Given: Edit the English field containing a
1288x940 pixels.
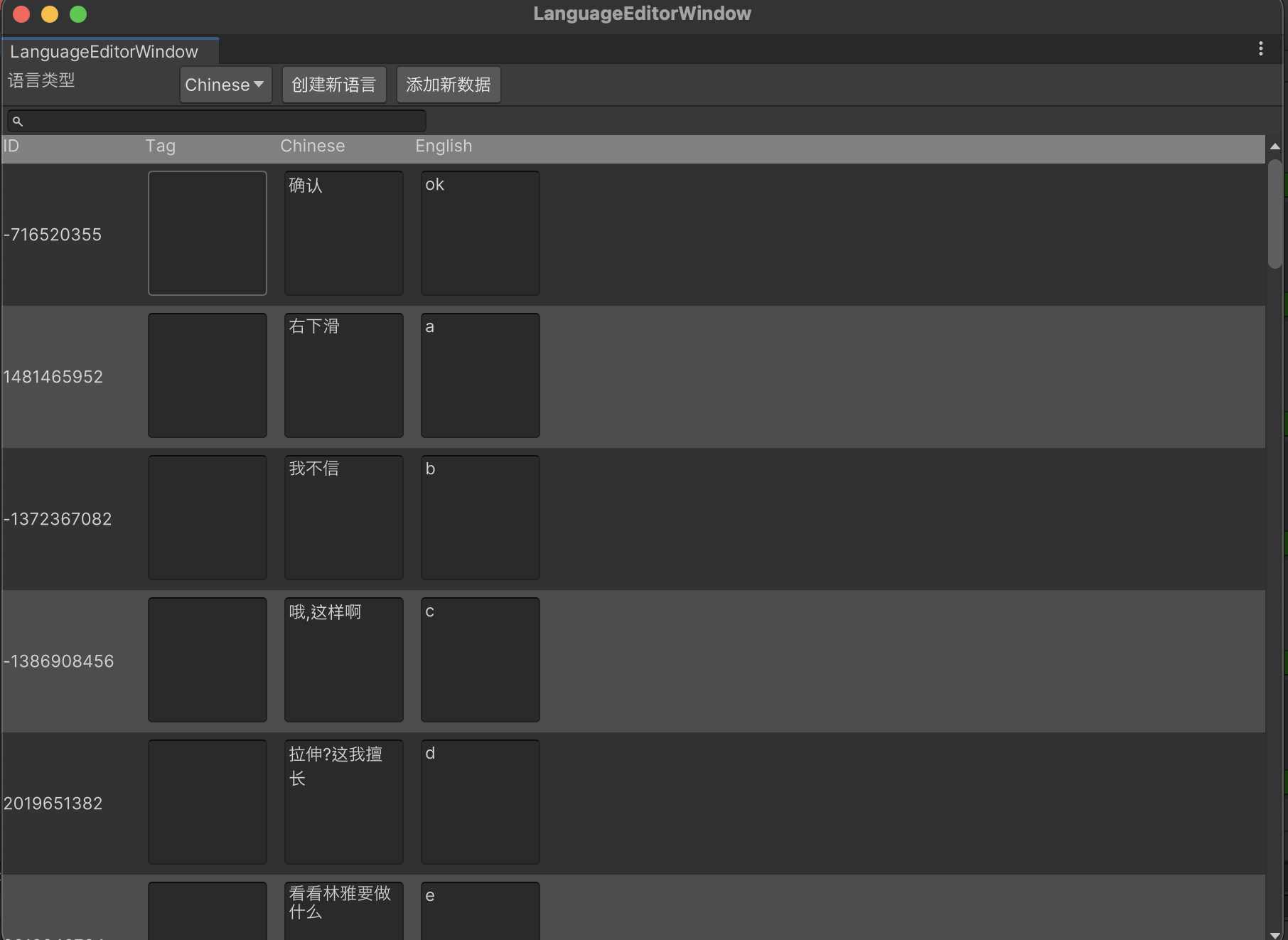Looking at the screenshot, I should pos(481,375).
